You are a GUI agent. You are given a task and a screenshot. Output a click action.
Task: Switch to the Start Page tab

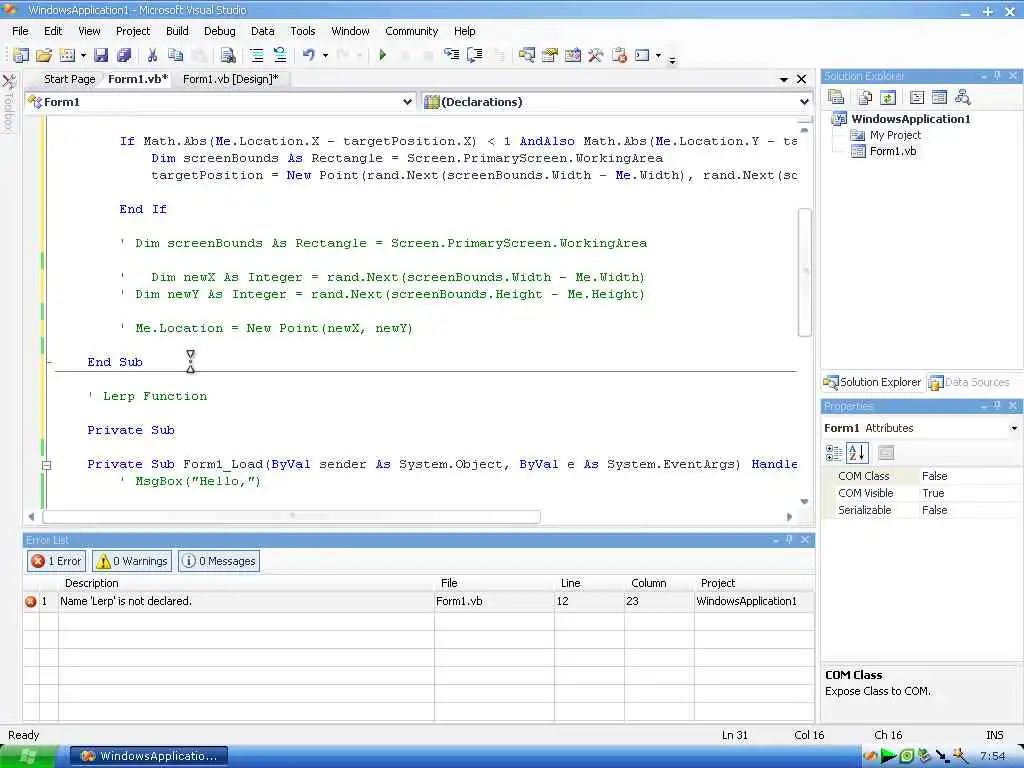pos(69,79)
